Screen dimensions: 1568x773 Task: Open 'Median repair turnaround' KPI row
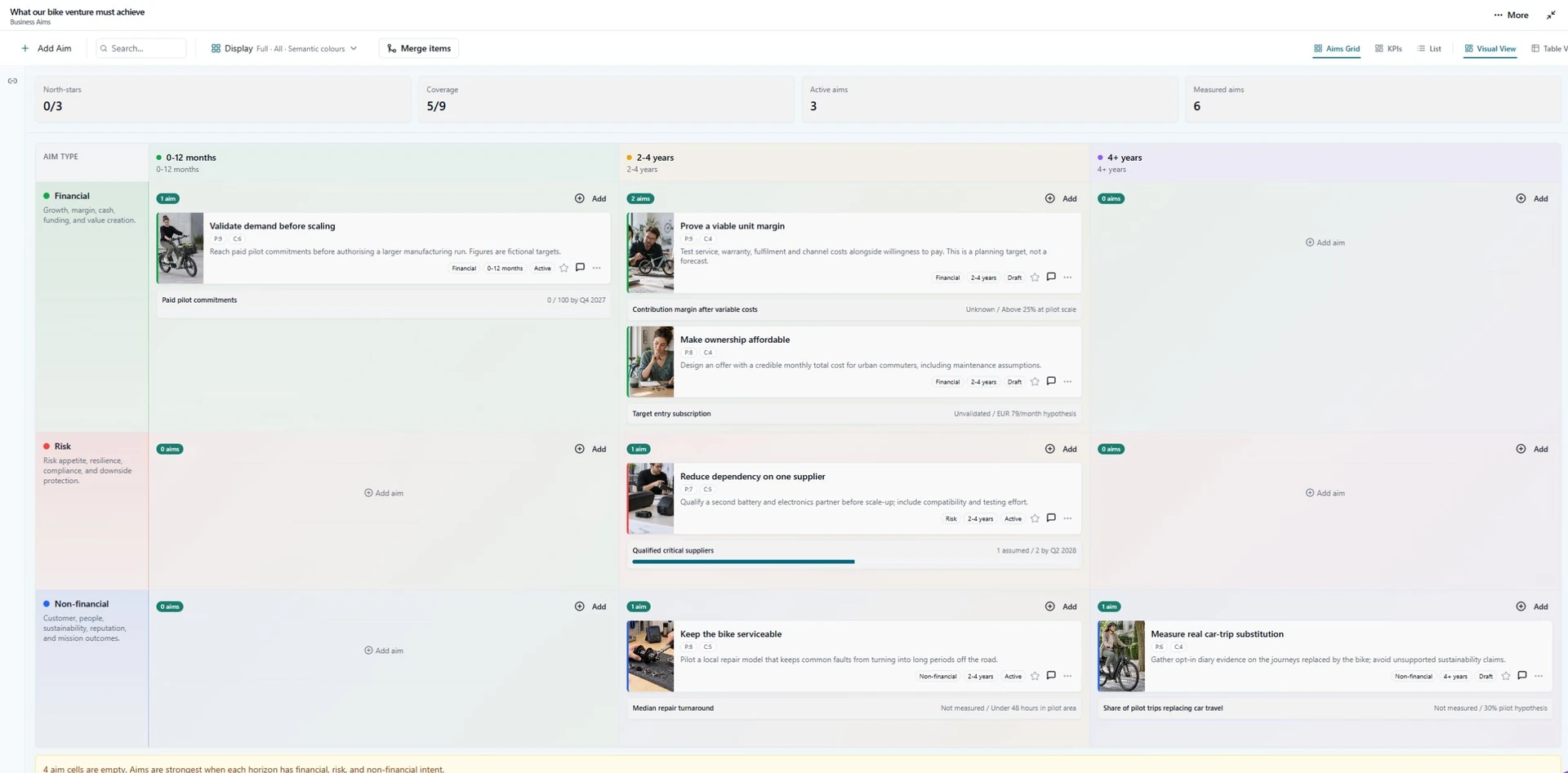click(854, 709)
